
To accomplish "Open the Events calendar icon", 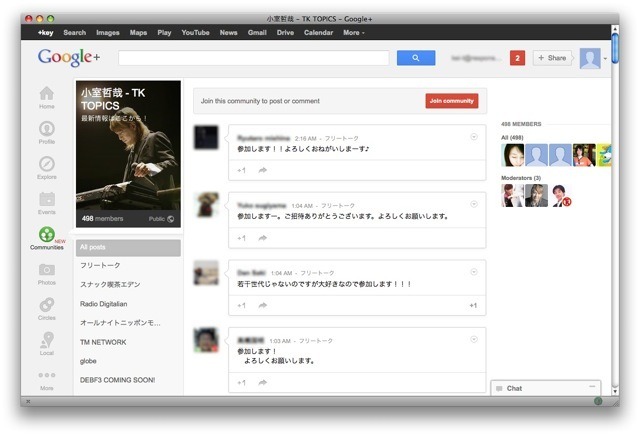I will click(47, 199).
